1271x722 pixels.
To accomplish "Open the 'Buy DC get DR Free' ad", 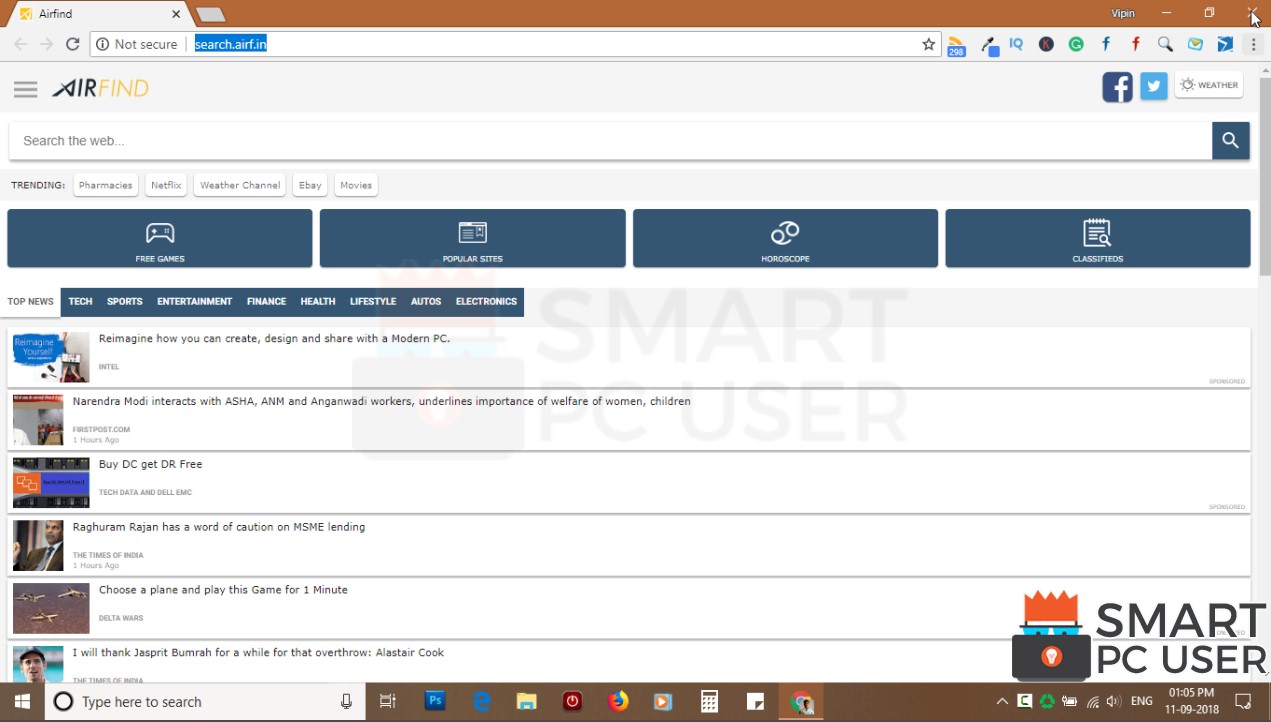I will 150,465.
